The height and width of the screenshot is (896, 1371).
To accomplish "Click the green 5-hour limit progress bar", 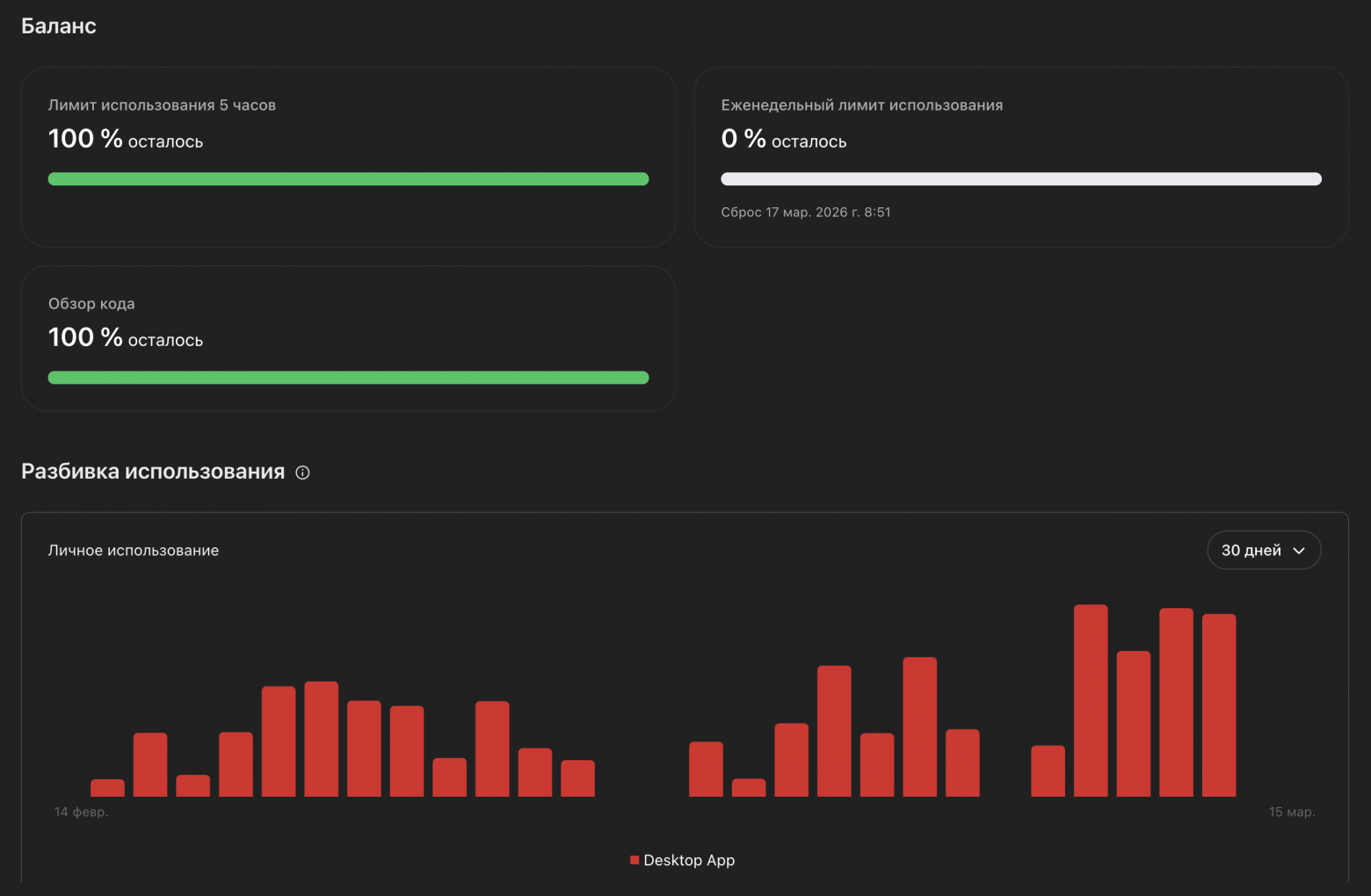I will pyautogui.click(x=348, y=179).
